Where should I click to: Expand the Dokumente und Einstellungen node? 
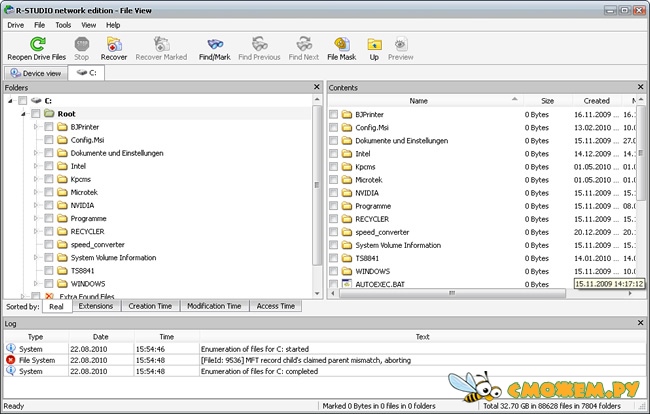(36, 153)
